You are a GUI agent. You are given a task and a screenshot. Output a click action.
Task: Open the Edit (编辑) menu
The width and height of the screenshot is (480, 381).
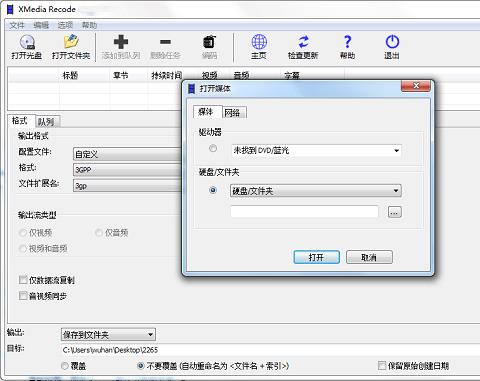(x=41, y=25)
